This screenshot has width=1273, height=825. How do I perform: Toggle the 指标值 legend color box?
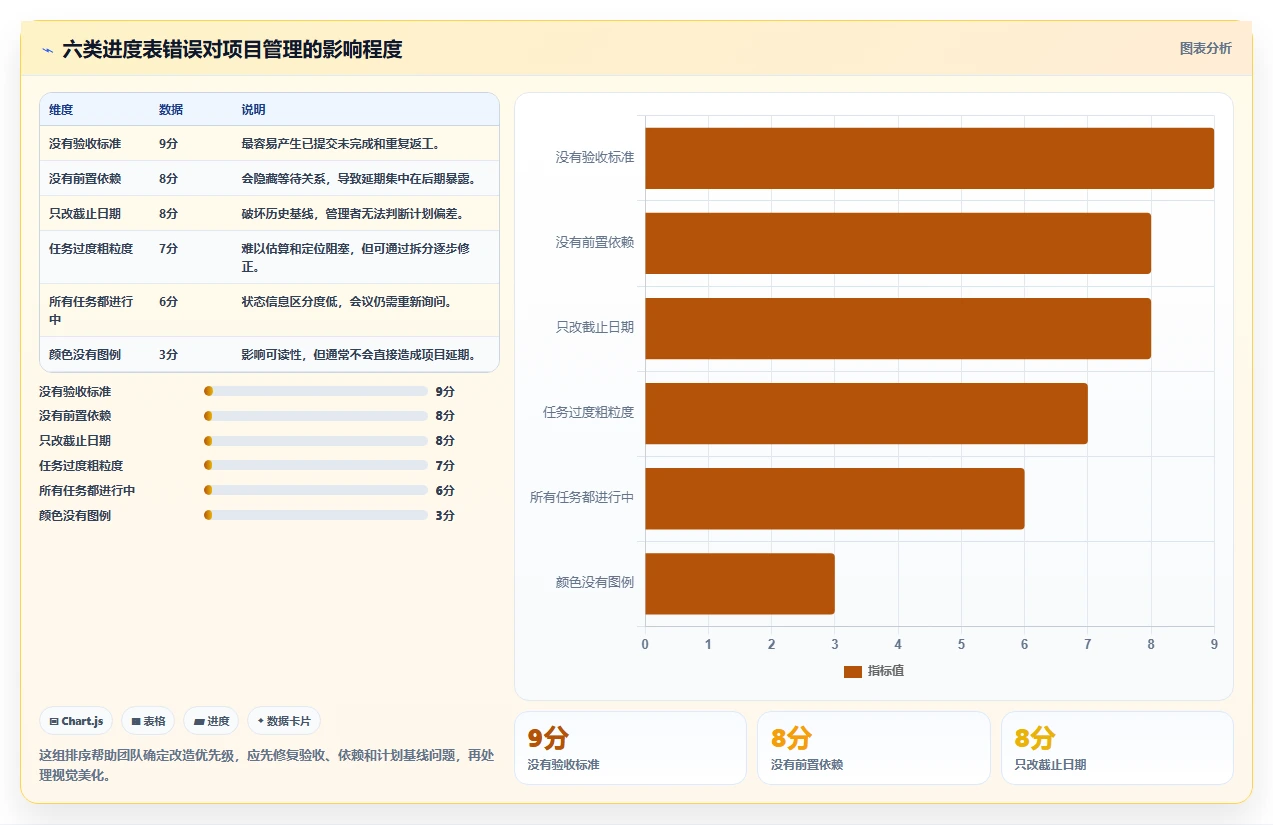coord(852,672)
